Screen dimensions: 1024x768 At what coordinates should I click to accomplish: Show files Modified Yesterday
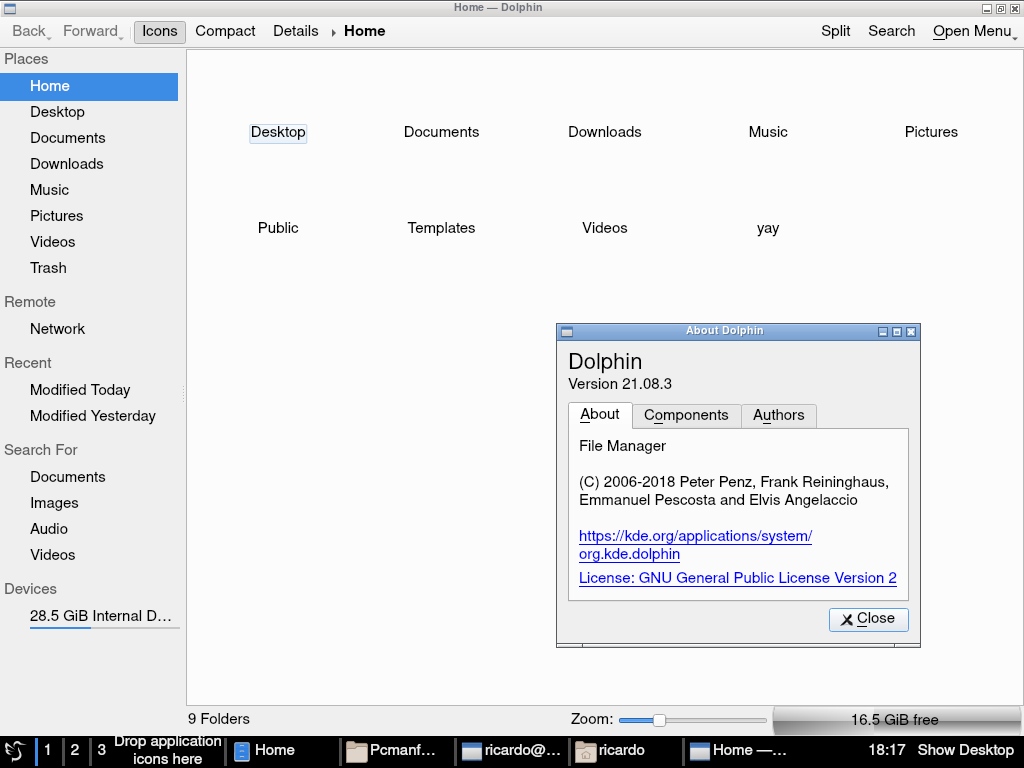point(89,417)
